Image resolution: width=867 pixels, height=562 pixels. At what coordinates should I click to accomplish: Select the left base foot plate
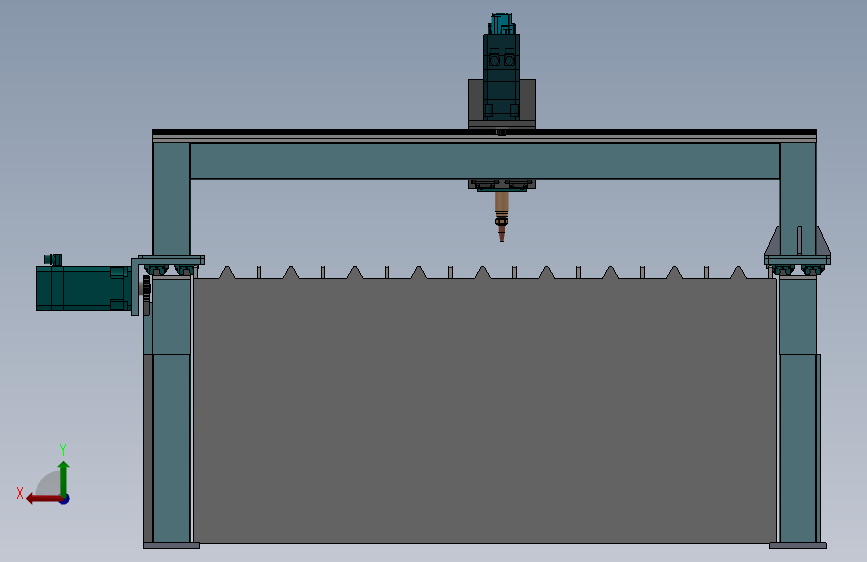(x=171, y=546)
